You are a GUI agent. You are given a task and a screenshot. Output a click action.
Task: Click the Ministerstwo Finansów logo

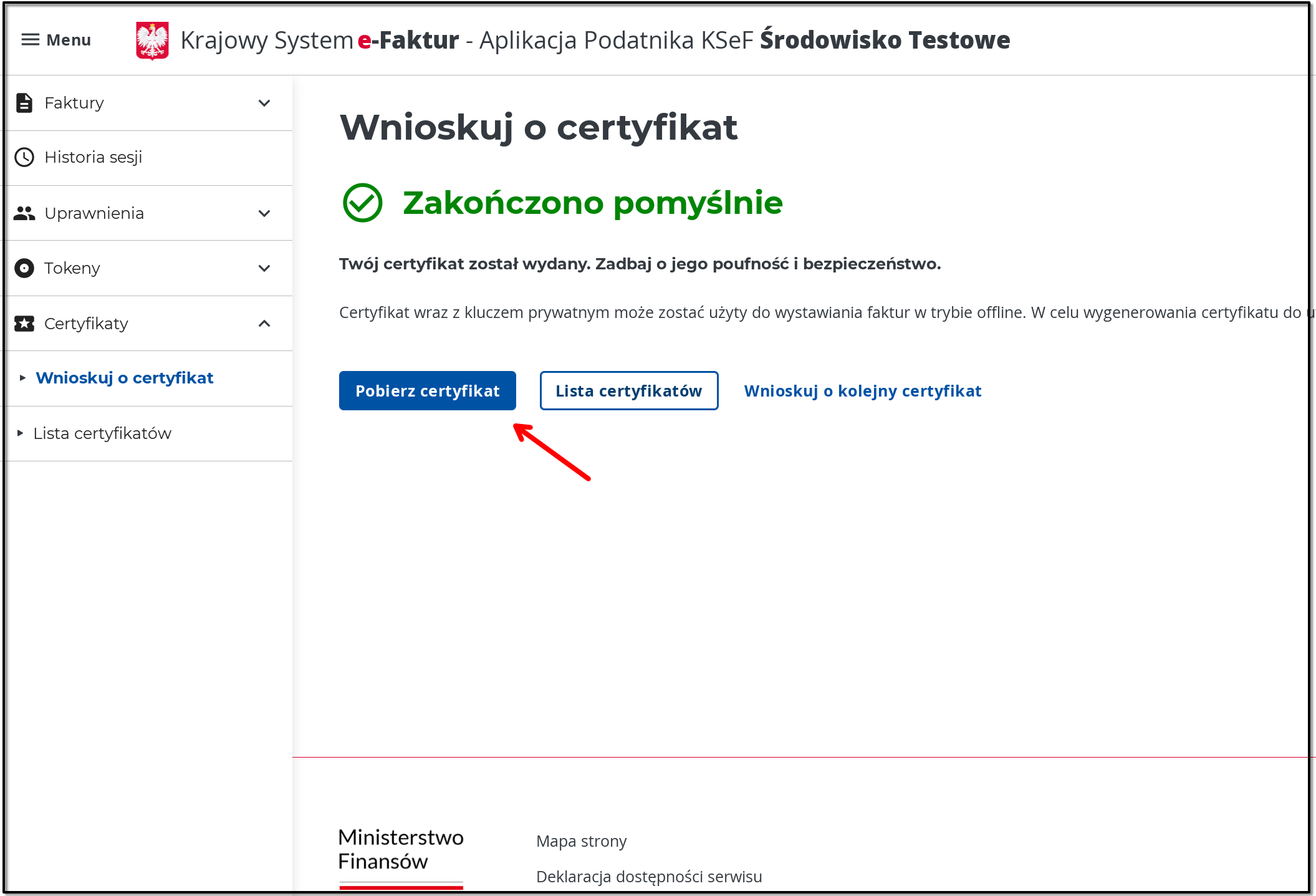click(401, 850)
